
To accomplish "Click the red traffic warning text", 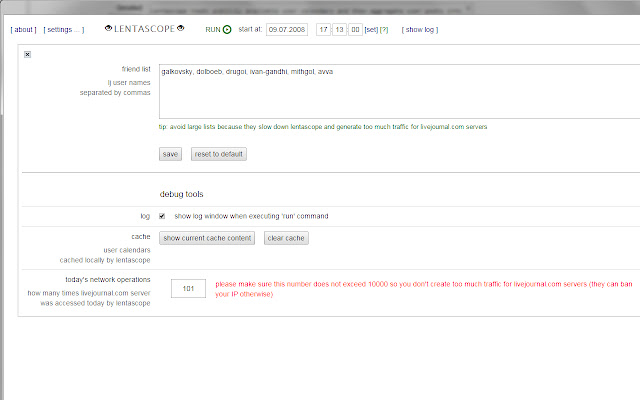I will pyautogui.click(x=424, y=289).
